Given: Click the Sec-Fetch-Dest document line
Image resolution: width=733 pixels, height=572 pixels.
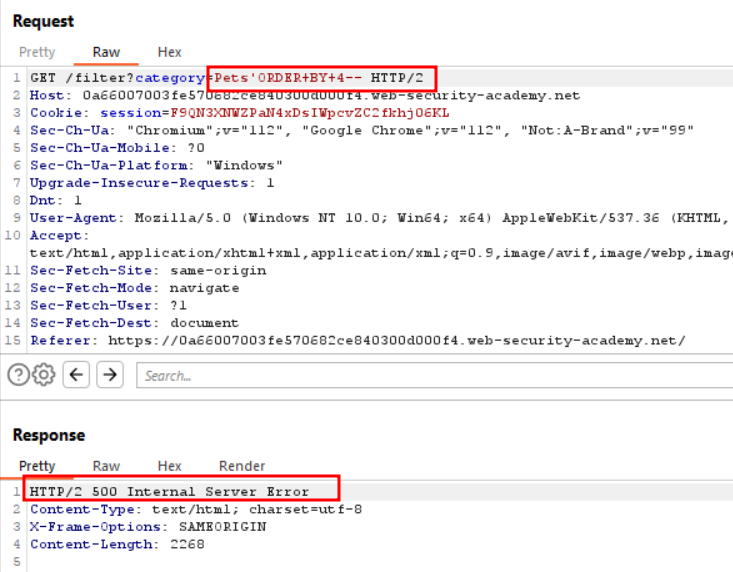Looking at the screenshot, I should click(134, 323).
